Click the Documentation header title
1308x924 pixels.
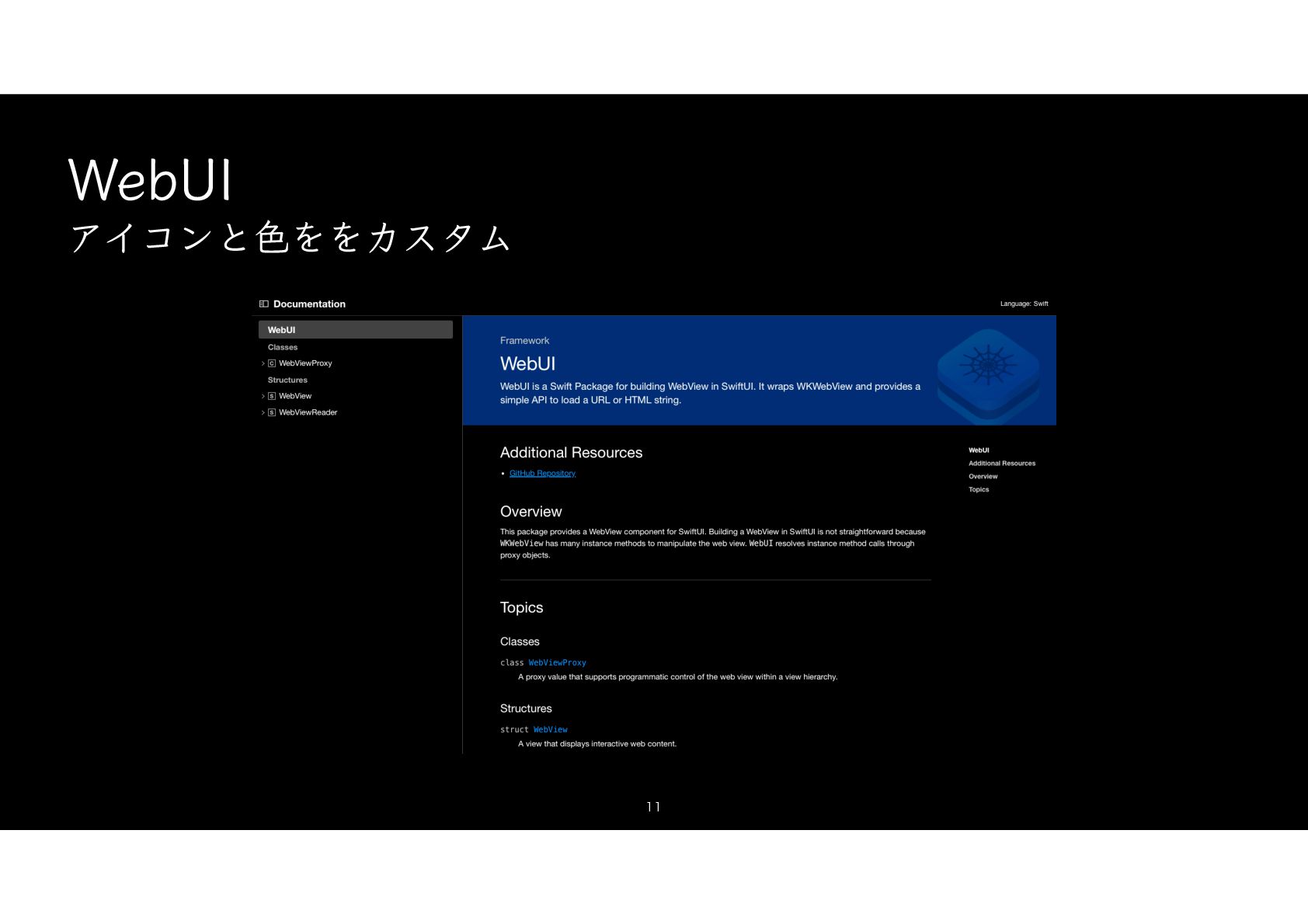[x=309, y=304]
